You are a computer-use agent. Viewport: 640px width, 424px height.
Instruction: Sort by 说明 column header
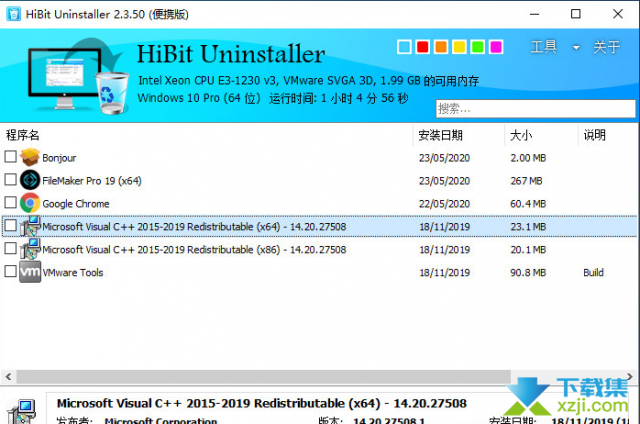(594, 135)
